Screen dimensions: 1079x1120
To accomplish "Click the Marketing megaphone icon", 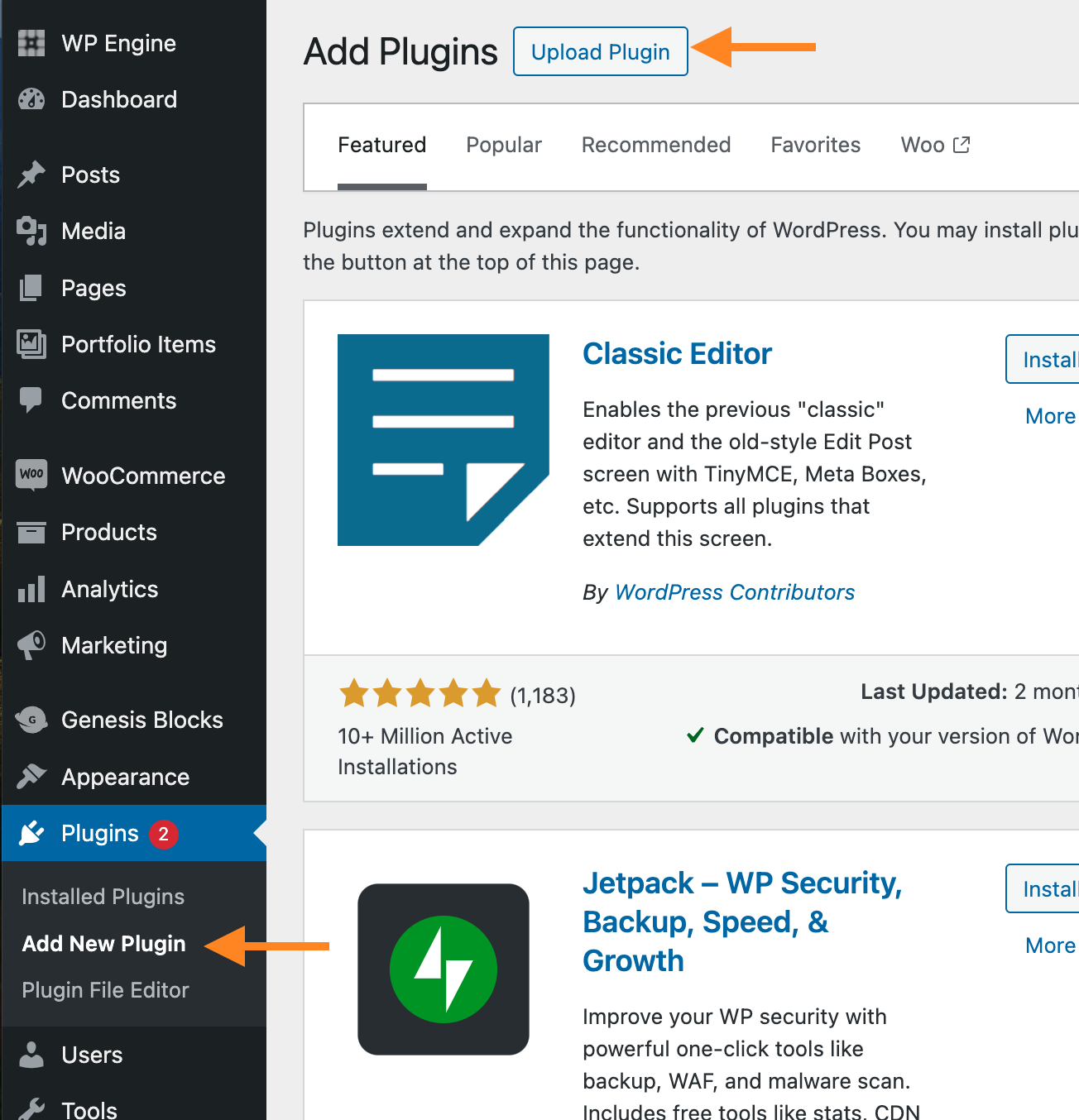I will pos(31,645).
